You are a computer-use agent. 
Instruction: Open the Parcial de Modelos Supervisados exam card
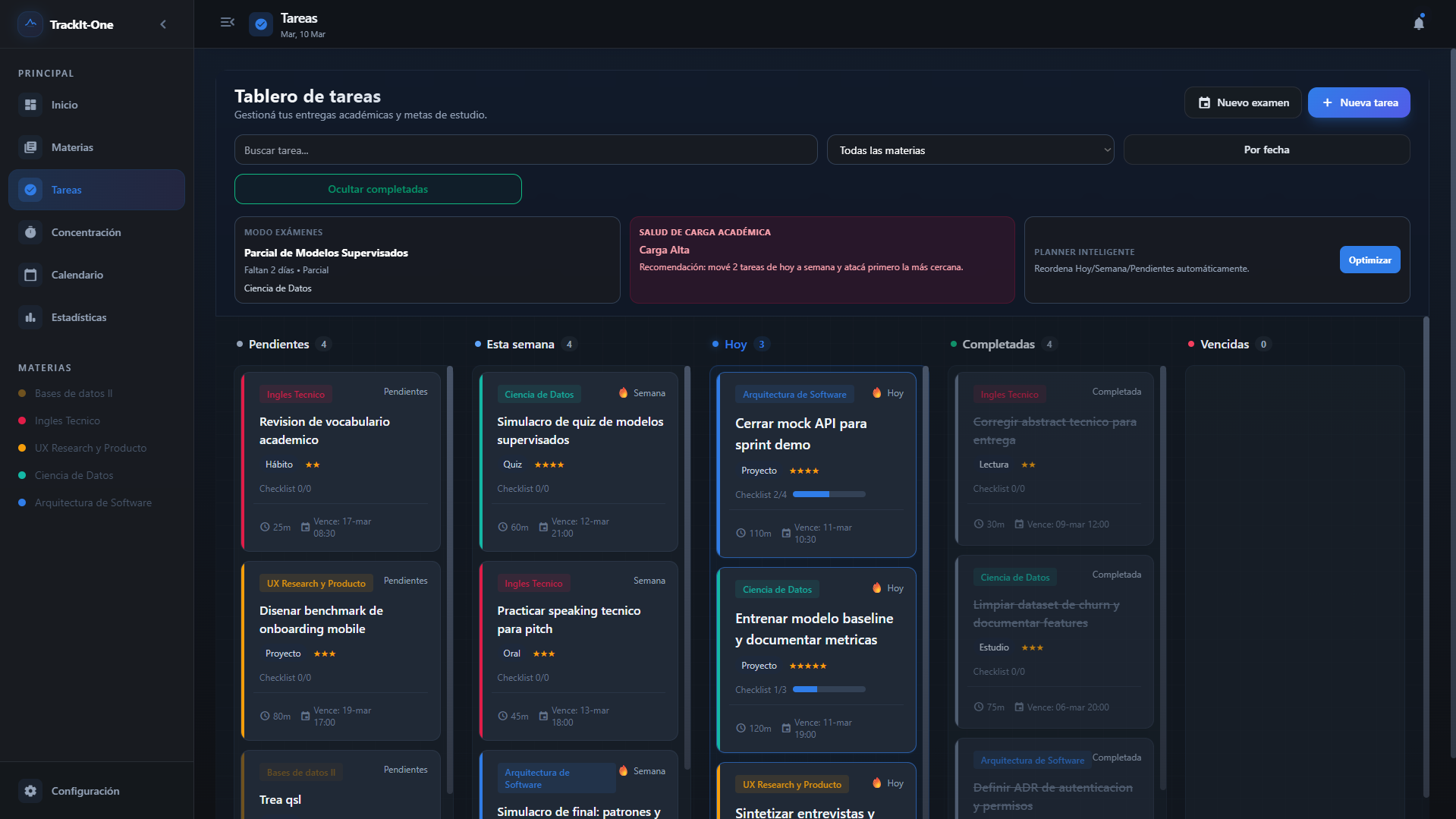[427, 260]
